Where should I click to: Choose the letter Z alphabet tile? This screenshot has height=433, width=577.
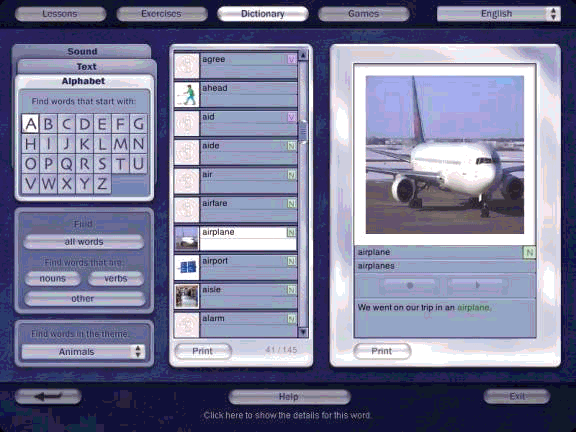pyautogui.click(x=102, y=184)
